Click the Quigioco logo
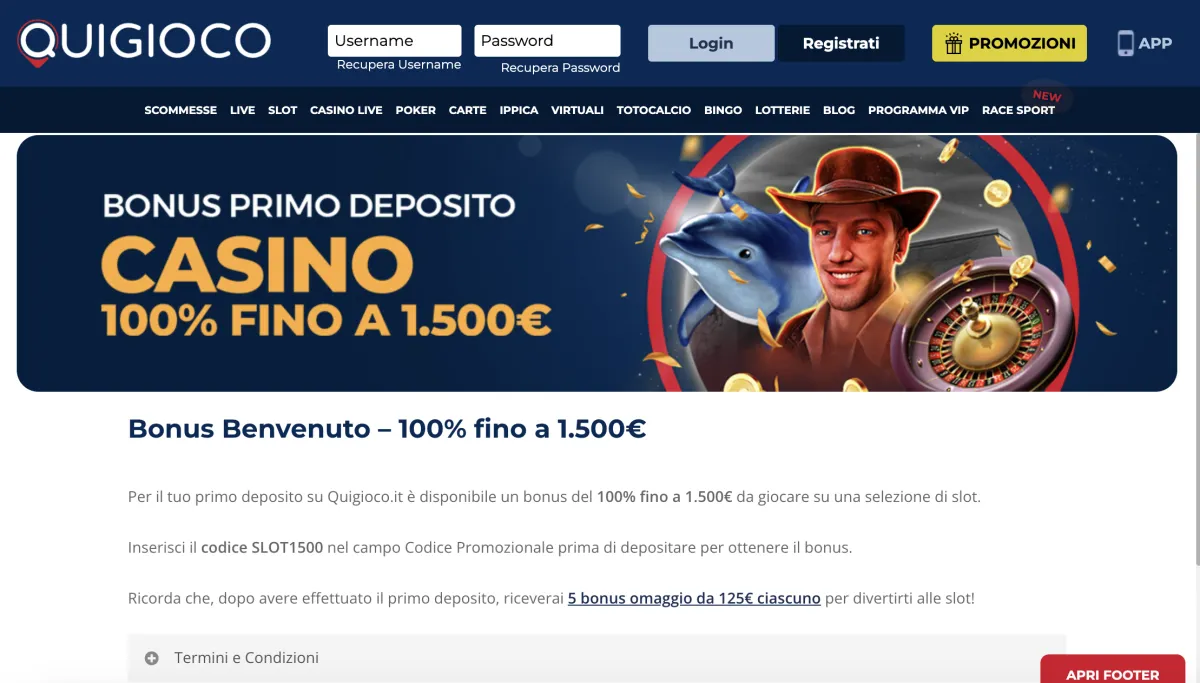 point(144,43)
